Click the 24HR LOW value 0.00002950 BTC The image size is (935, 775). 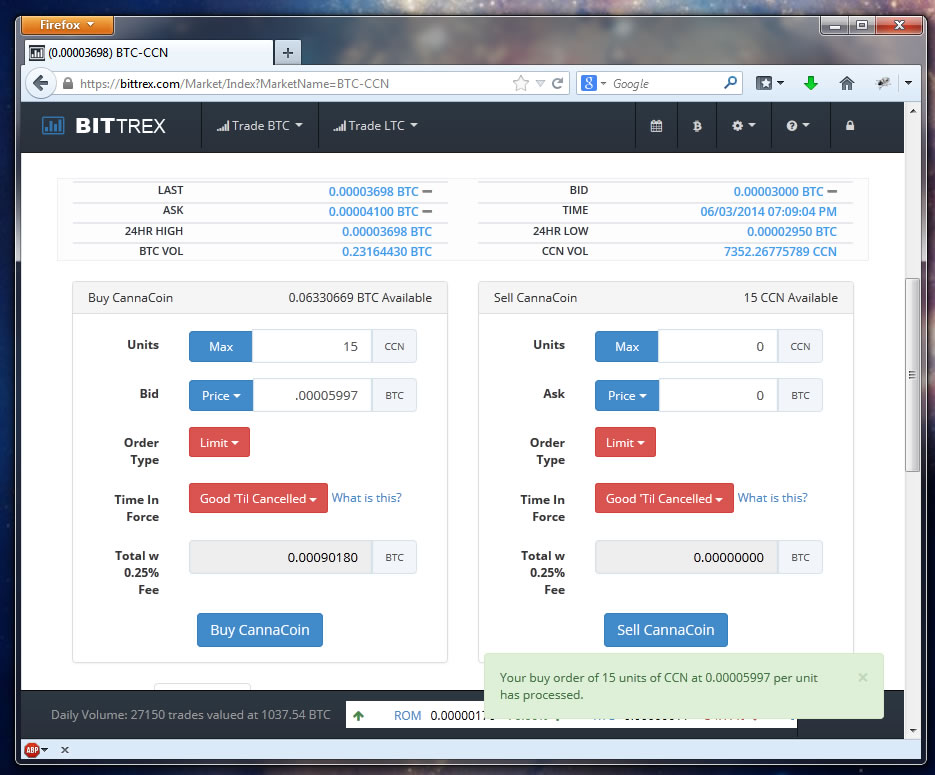tap(792, 231)
